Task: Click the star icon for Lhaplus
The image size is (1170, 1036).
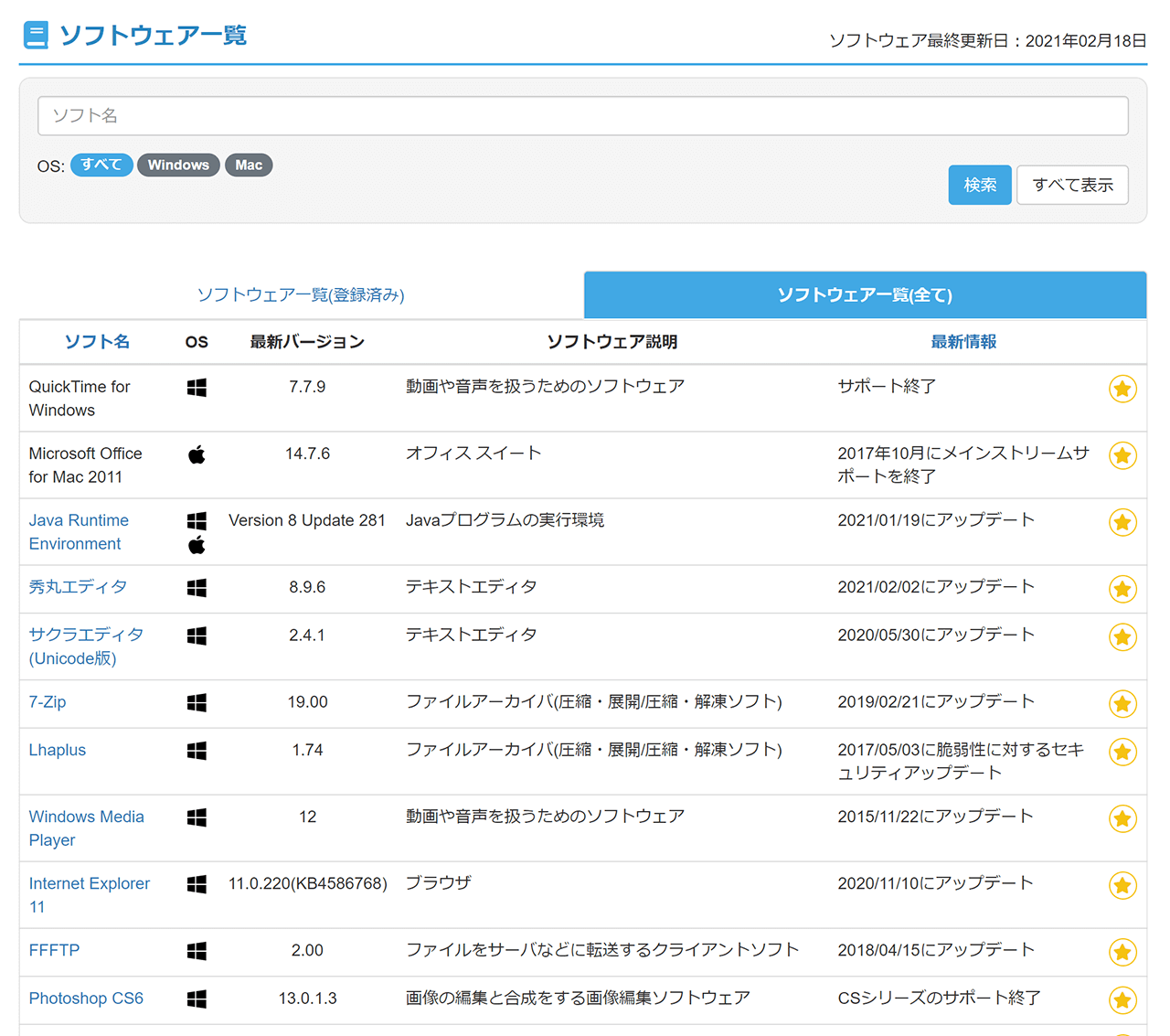Action: click(1122, 752)
